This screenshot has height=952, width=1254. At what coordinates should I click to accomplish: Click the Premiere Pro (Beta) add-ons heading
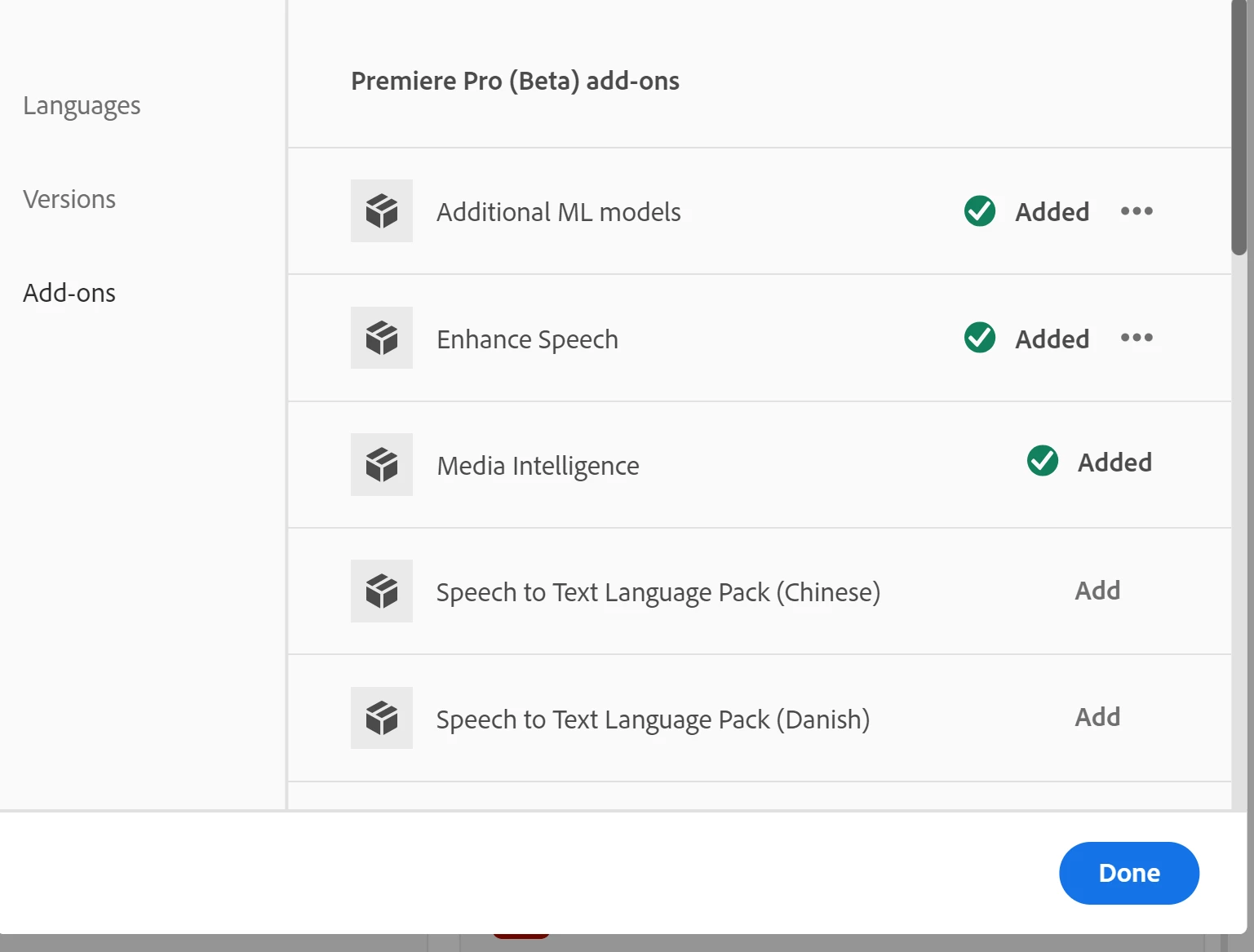click(515, 81)
